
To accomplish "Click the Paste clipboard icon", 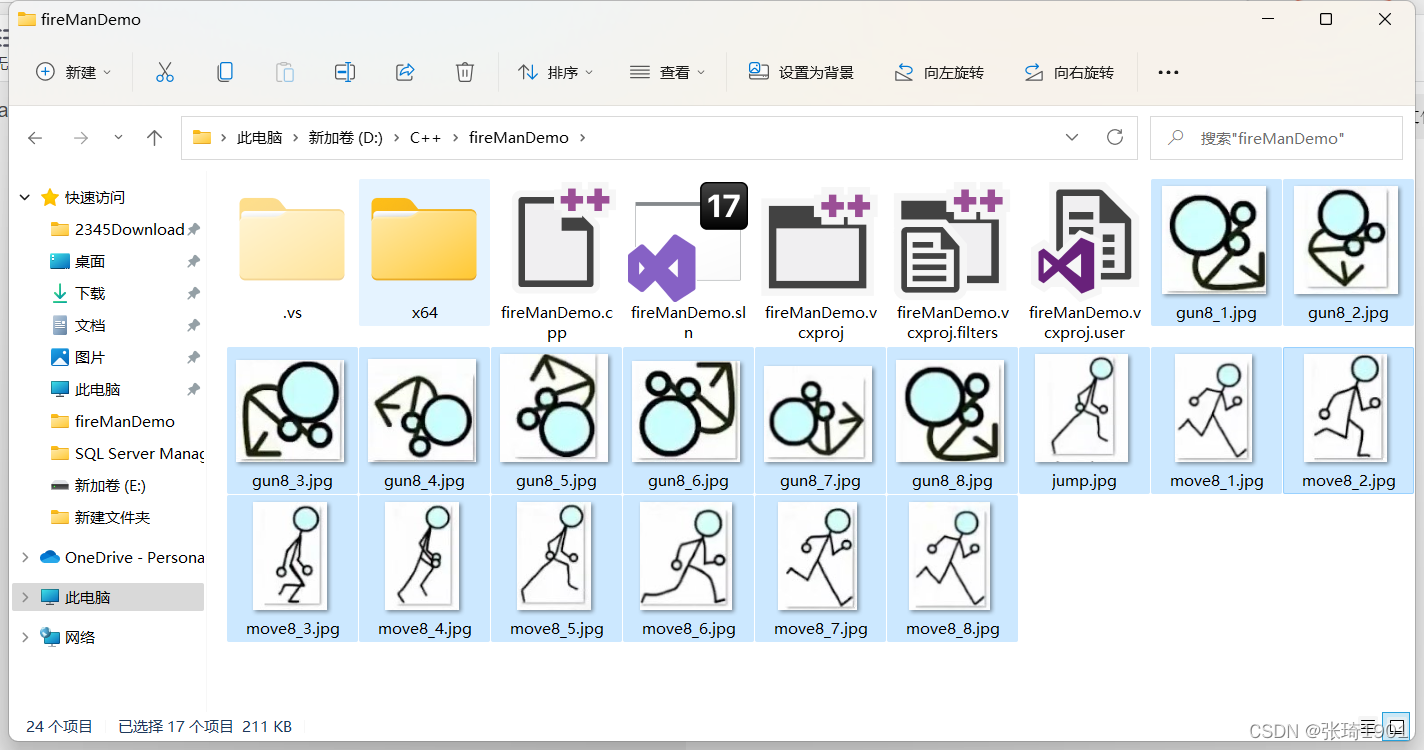I will [x=285, y=72].
